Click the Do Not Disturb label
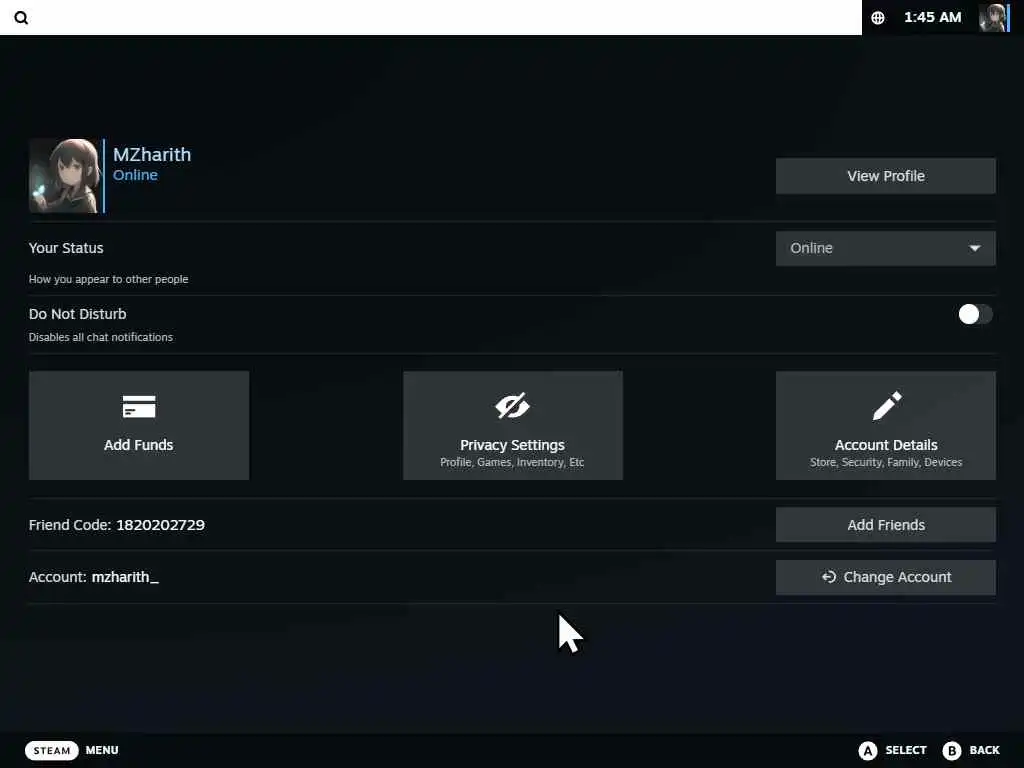Image resolution: width=1024 pixels, height=768 pixels. point(78,314)
